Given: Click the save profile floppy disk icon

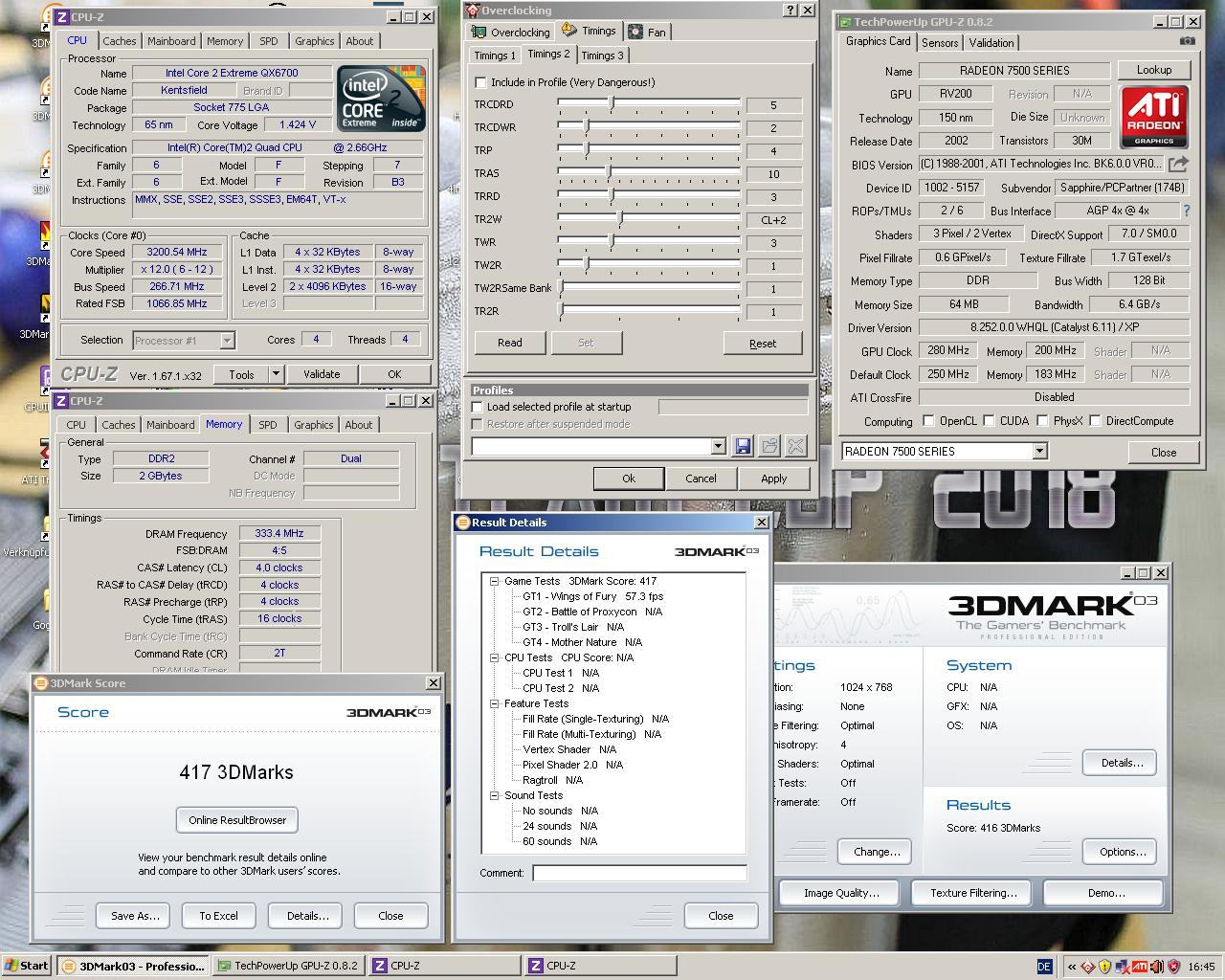Looking at the screenshot, I should click(743, 446).
